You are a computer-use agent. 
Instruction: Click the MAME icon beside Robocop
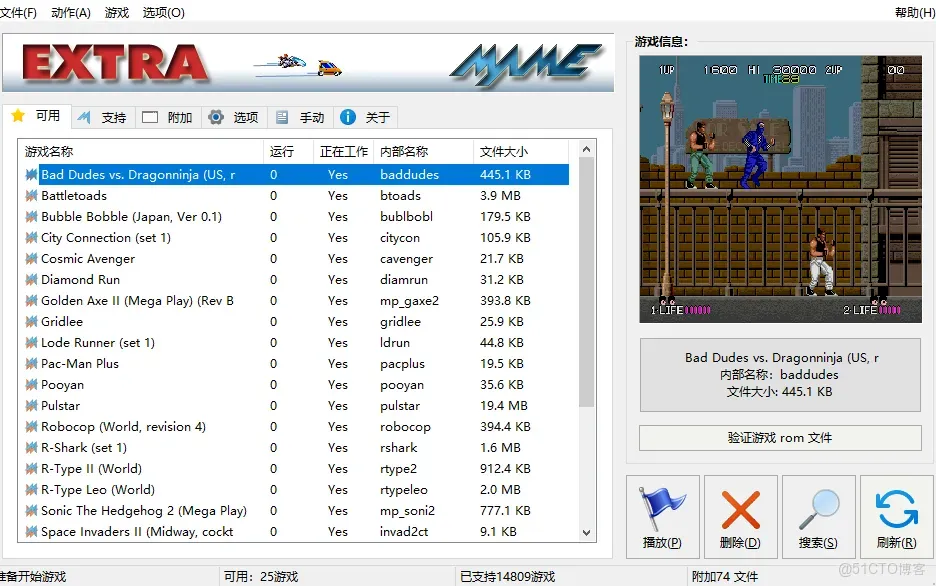pos(32,427)
